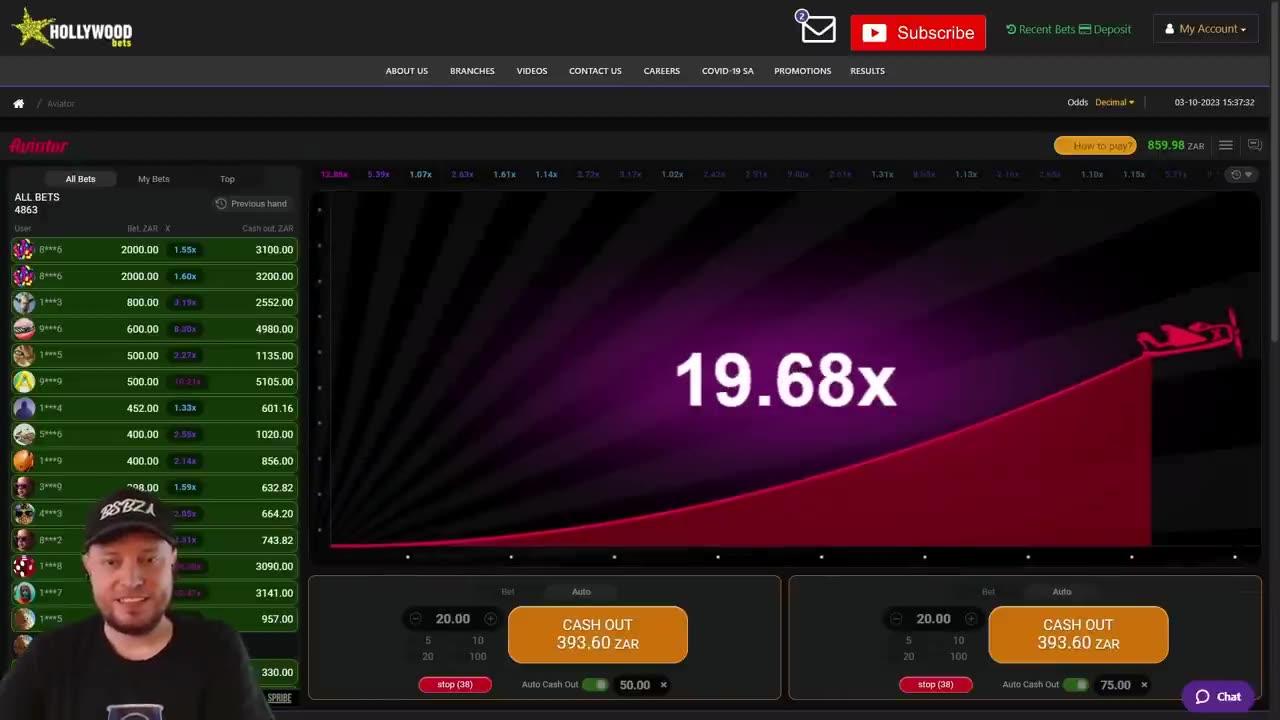Decrease right bet amount with minus icon
Screen dimensions: 1280x720
pos(896,619)
